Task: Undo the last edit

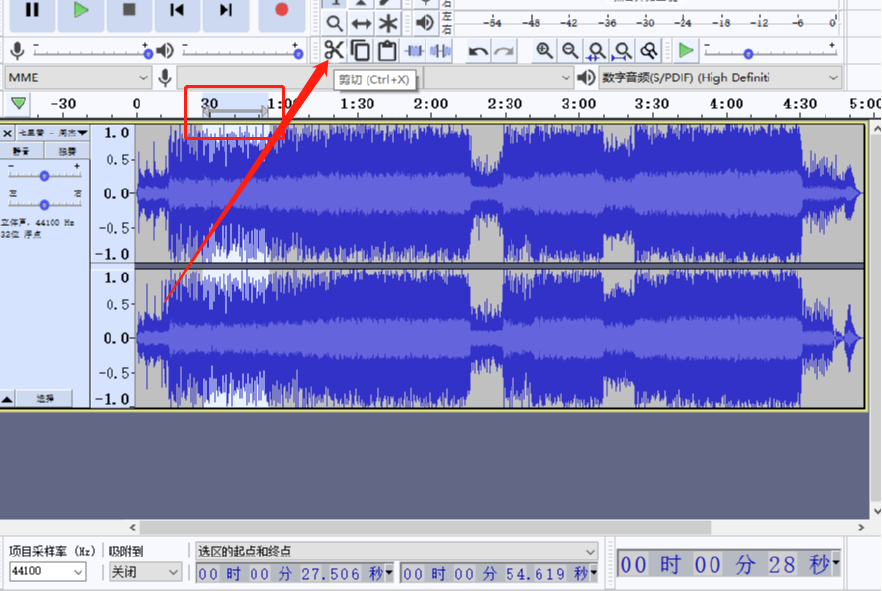Action: point(479,50)
